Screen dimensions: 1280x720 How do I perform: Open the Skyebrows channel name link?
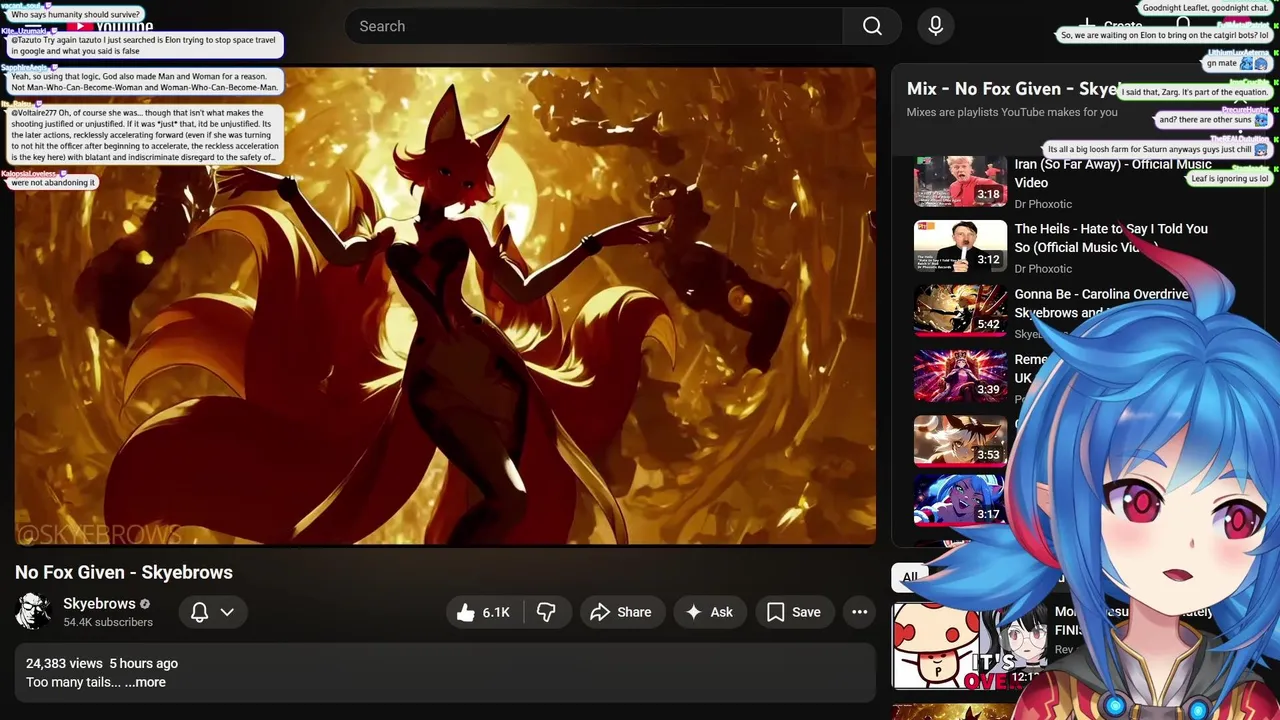[x=99, y=603]
